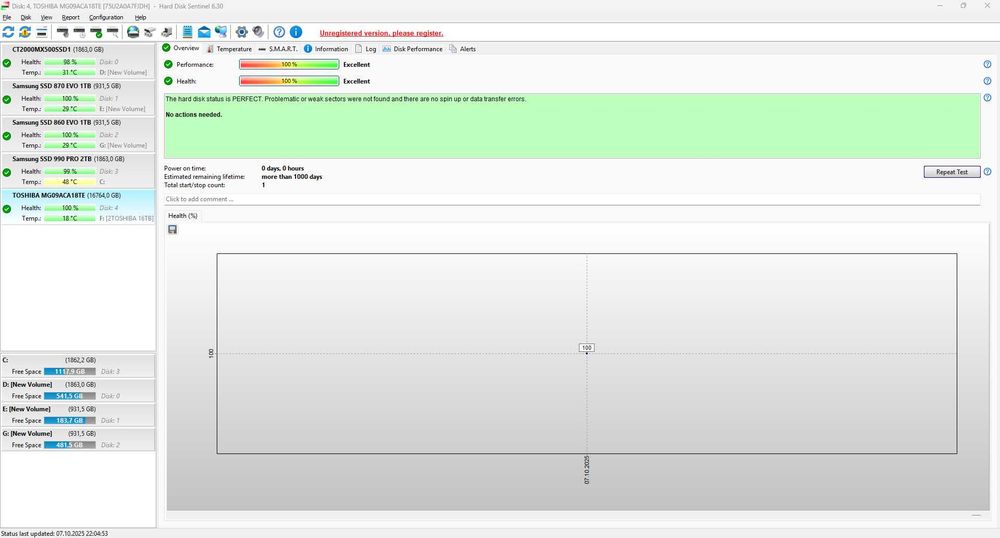
Task: Click the C: free space 1117,9 GB bar
Action: point(70,371)
